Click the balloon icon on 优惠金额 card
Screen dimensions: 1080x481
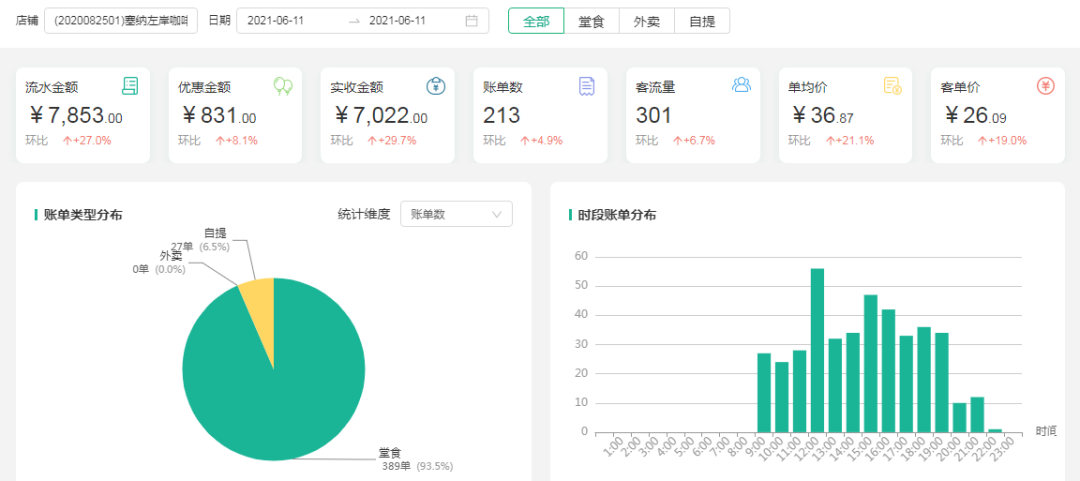click(x=283, y=87)
